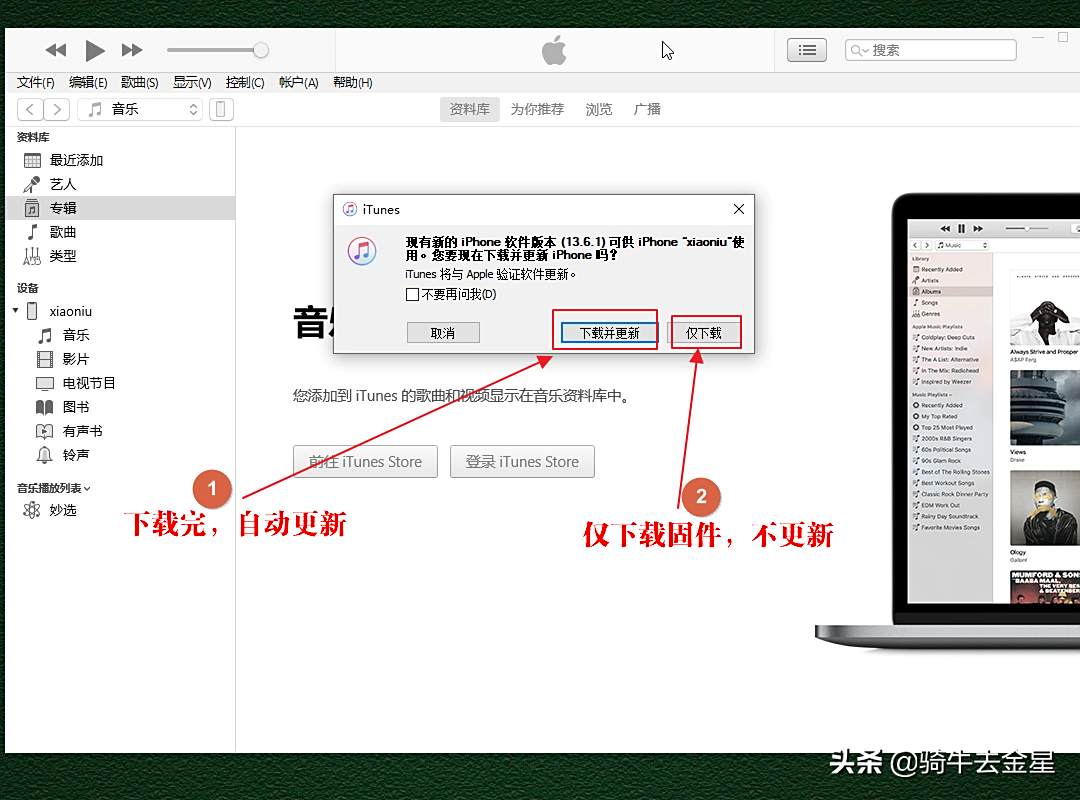1080x800 pixels.
Task: Click the 电视节目 monitor icon
Action: (45, 383)
